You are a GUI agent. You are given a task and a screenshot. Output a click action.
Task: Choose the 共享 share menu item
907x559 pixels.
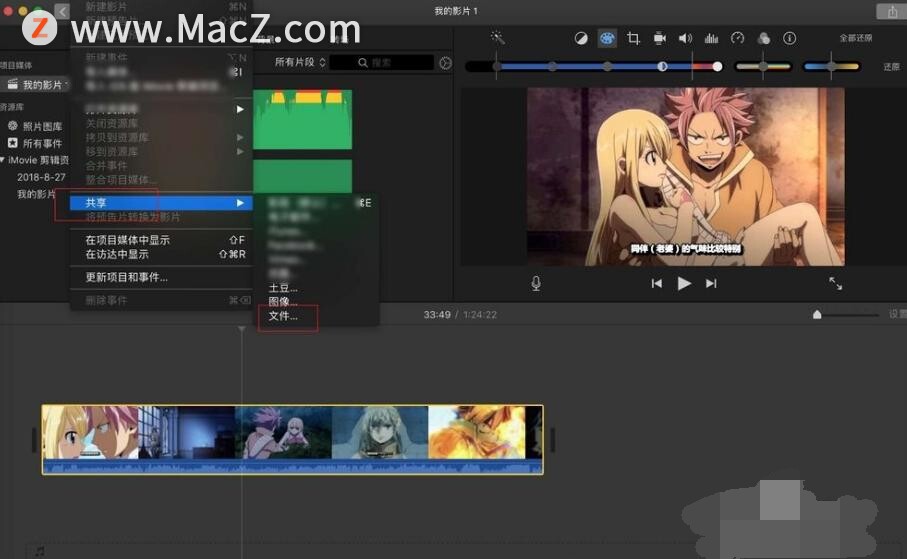[x=161, y=203]
